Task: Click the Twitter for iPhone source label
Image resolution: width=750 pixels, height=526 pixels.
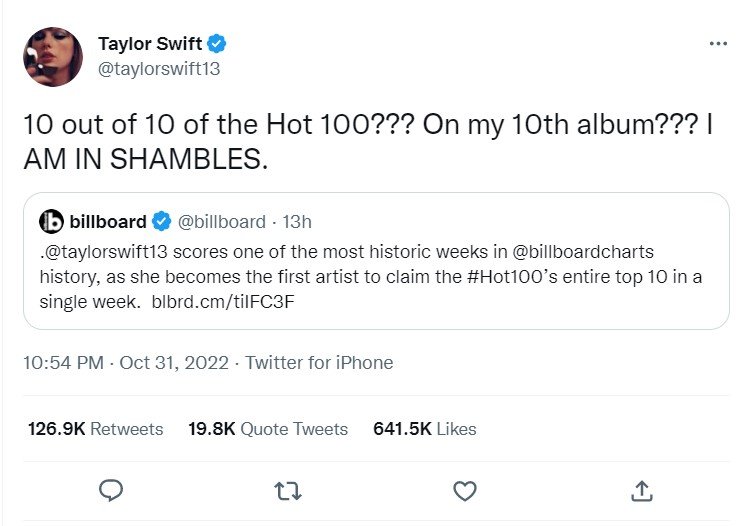Action: coord(319,362)
